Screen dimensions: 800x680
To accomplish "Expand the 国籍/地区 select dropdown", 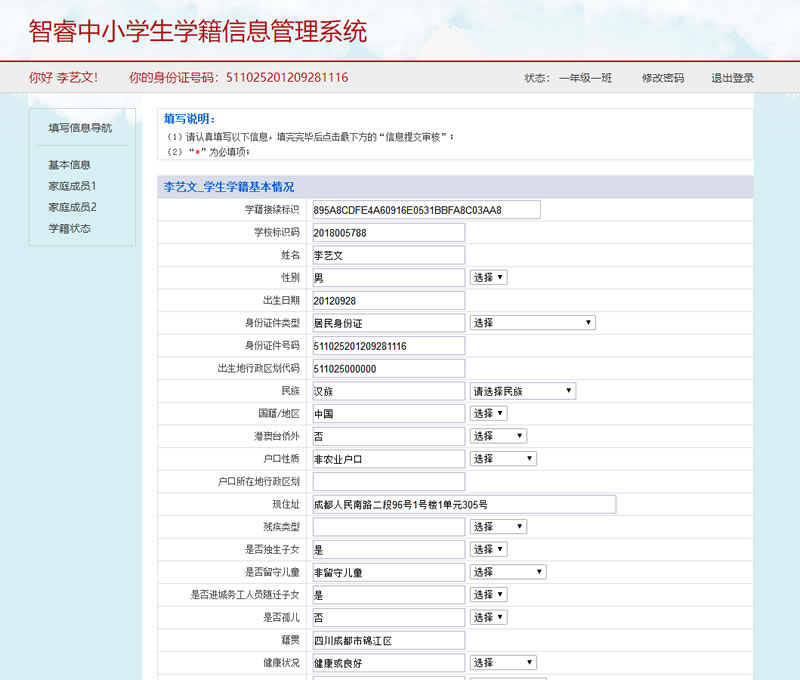I will 488,413.
